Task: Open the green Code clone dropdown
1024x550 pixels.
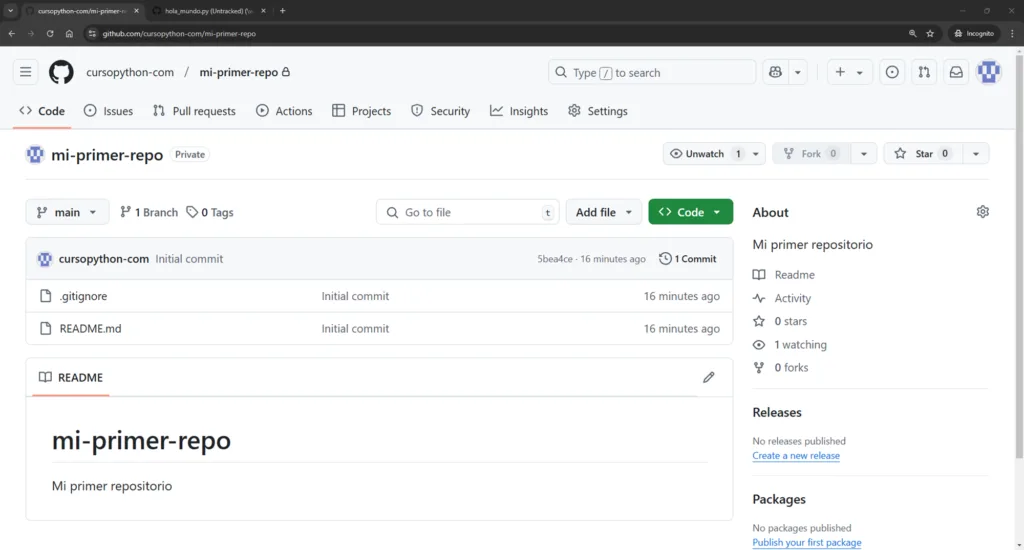Action: tap(690, 212)
